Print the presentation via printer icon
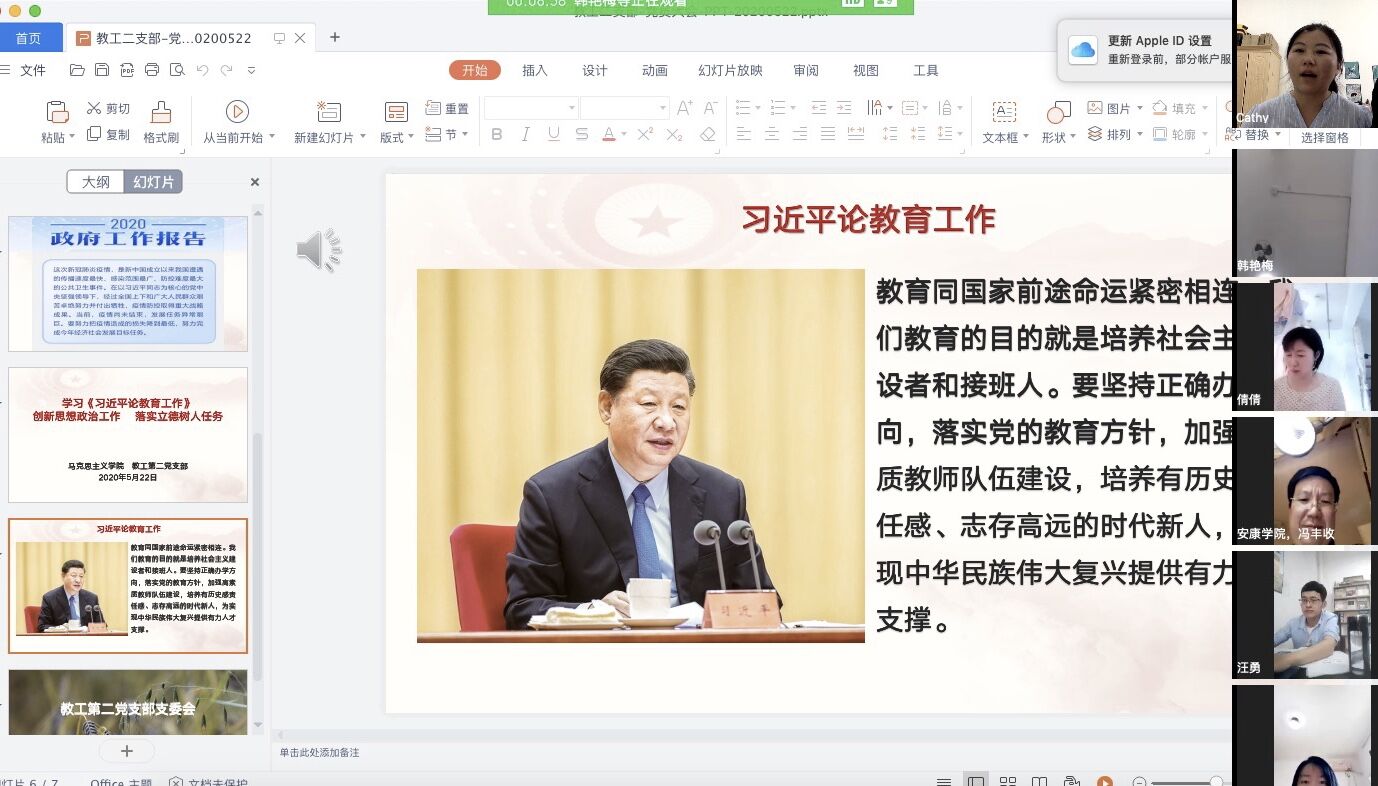The image size is (1378, 786). (x=152, y=70)
